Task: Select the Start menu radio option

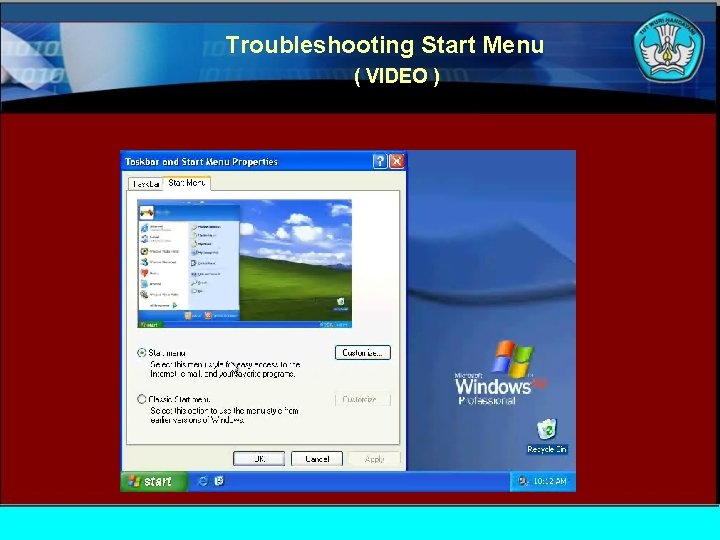Action: click(141, 353)
